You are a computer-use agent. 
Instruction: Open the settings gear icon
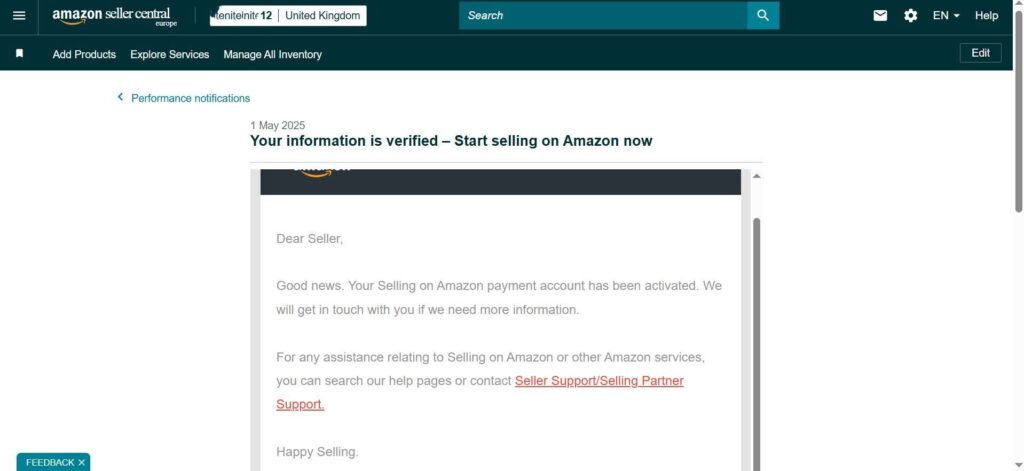point(910,16)
